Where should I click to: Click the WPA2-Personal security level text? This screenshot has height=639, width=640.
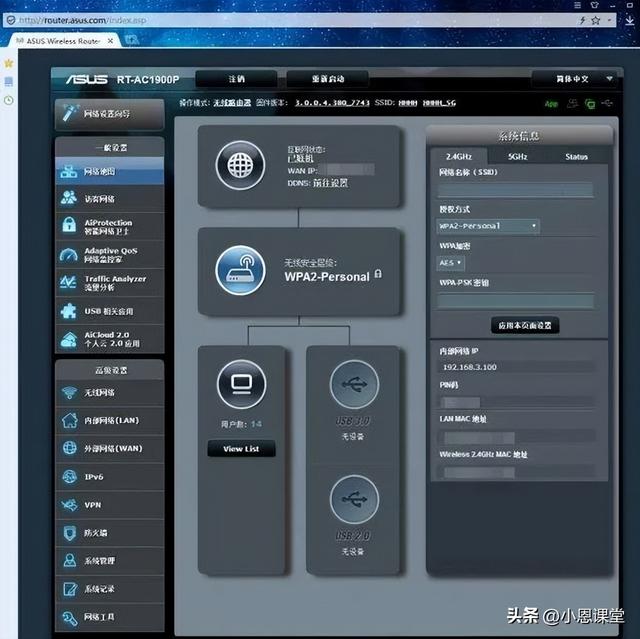click(x=327, y=277)
